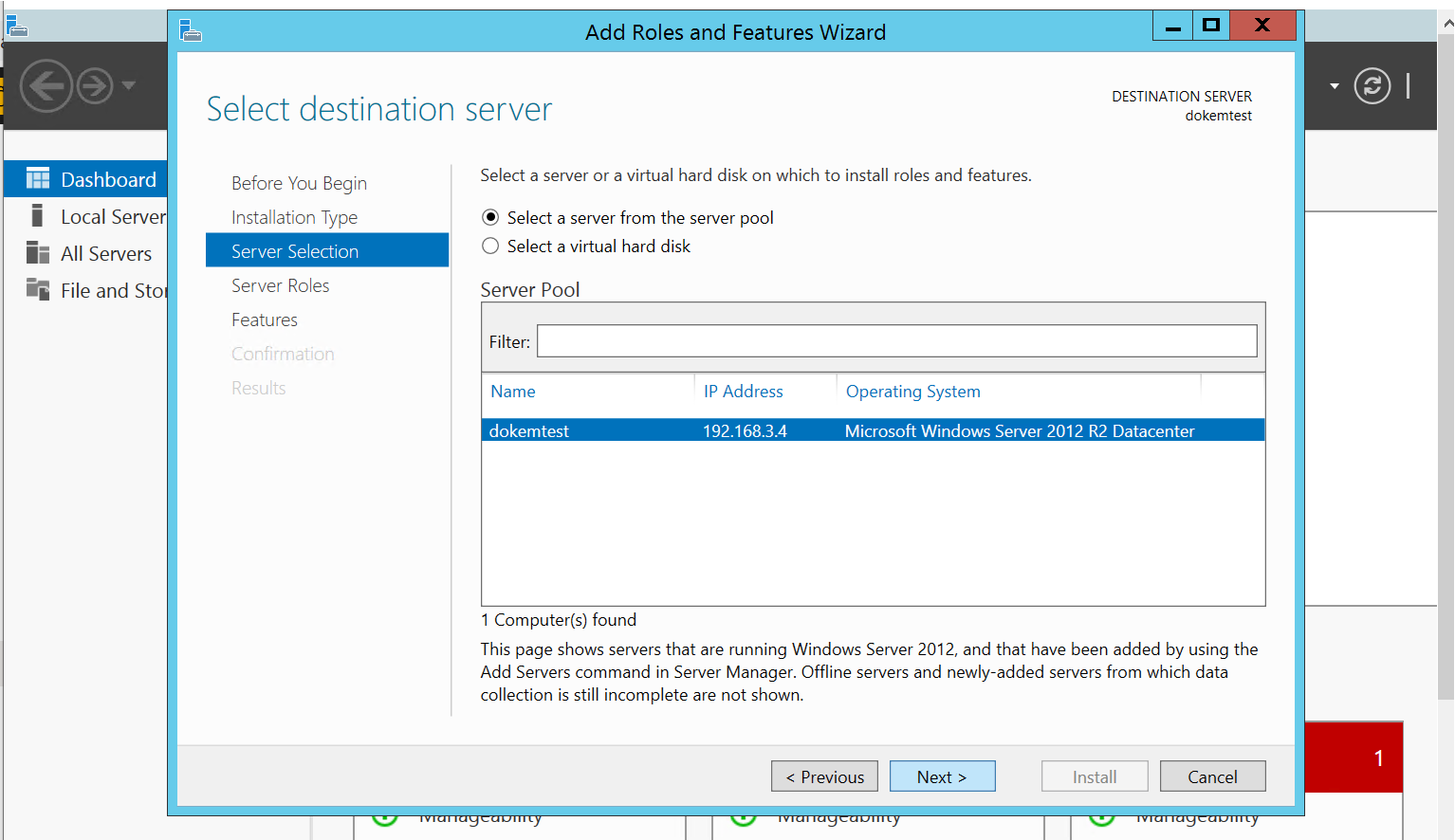The image size is (1455, 840).
Task: Sort by the Operating System column
Action: point(912,392)
